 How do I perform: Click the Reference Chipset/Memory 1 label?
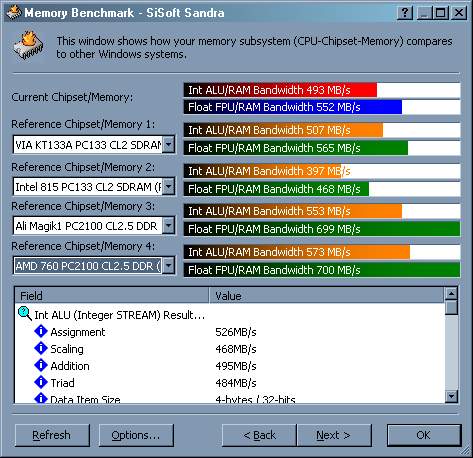tap(83, 124)
